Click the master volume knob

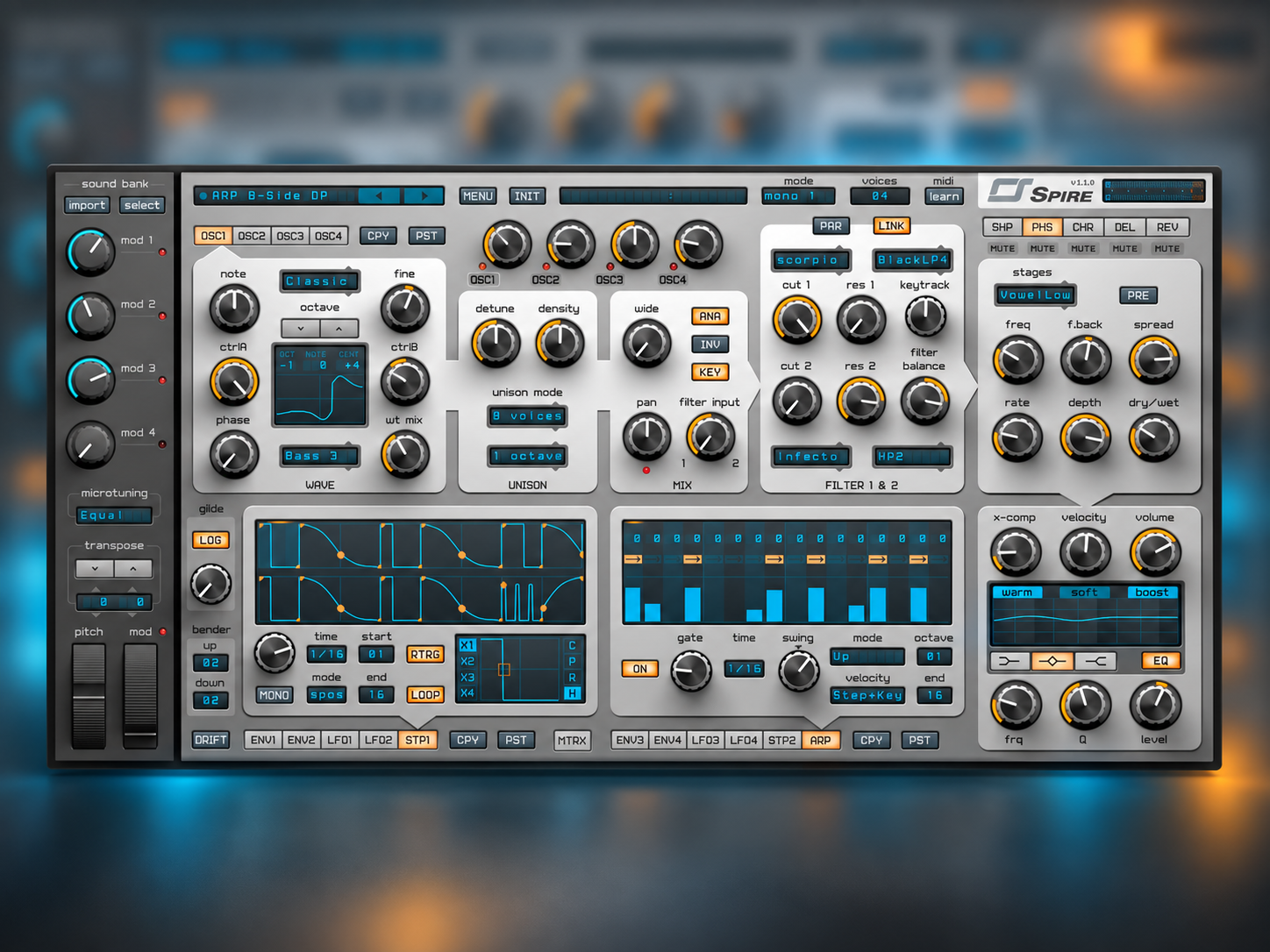pos(1155,552)
